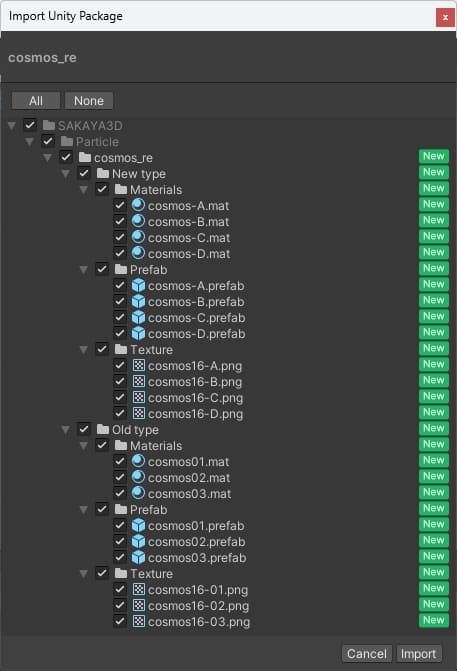Click the cosmos-C.prefab cube icon

(x=138, y=317)
